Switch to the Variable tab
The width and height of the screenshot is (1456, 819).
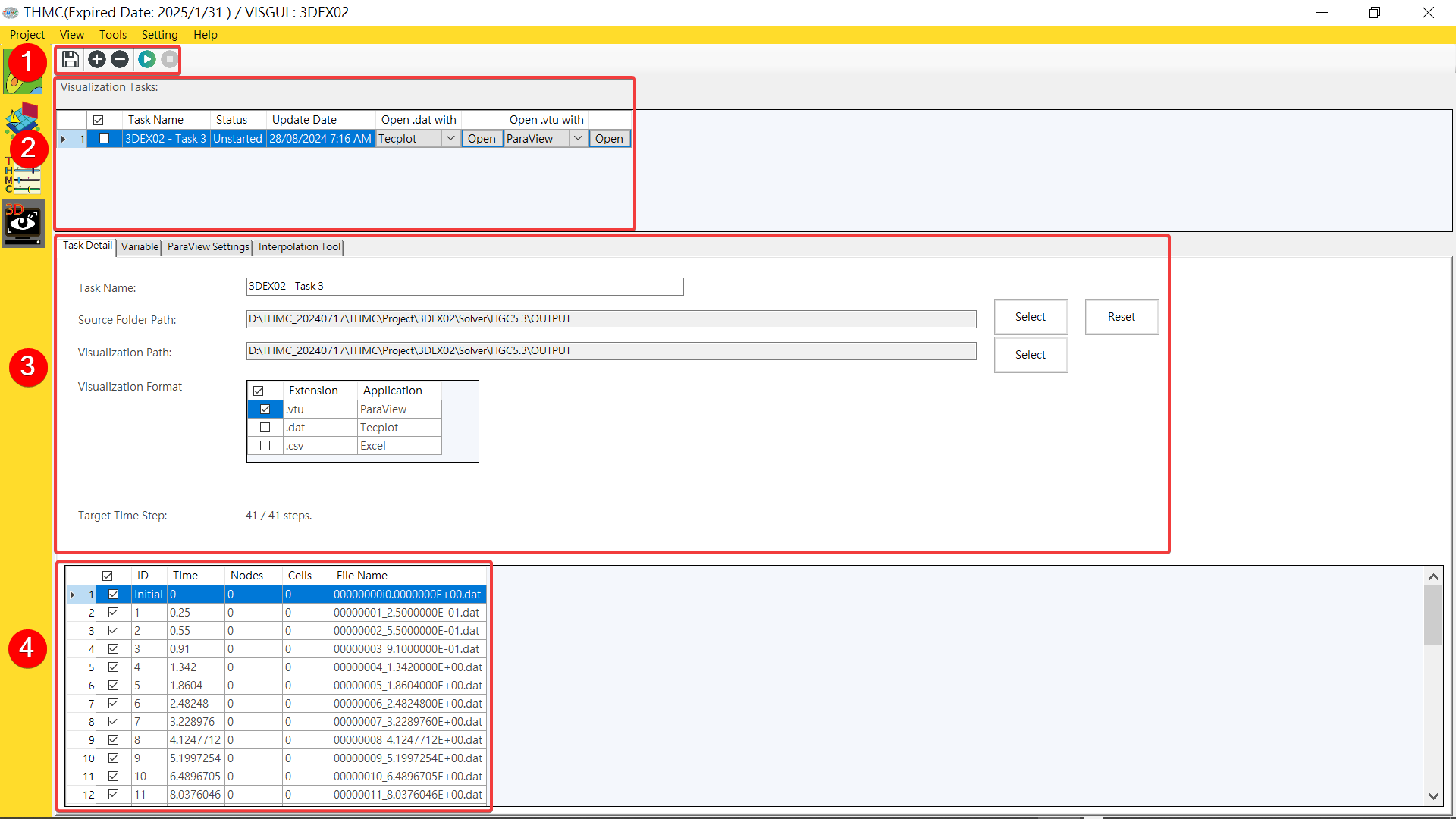click(140, 247)
